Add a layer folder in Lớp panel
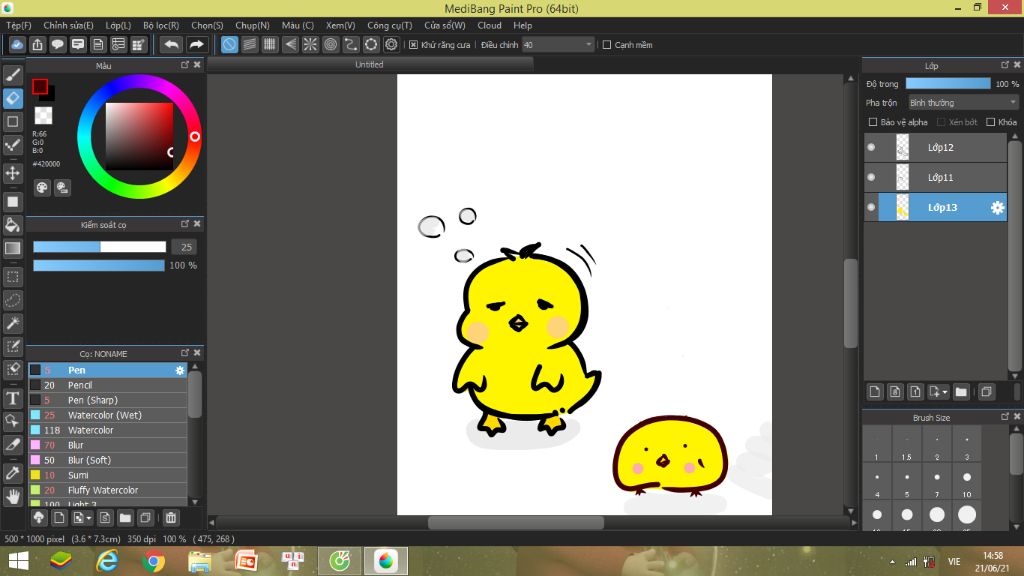 coord(961,392)
